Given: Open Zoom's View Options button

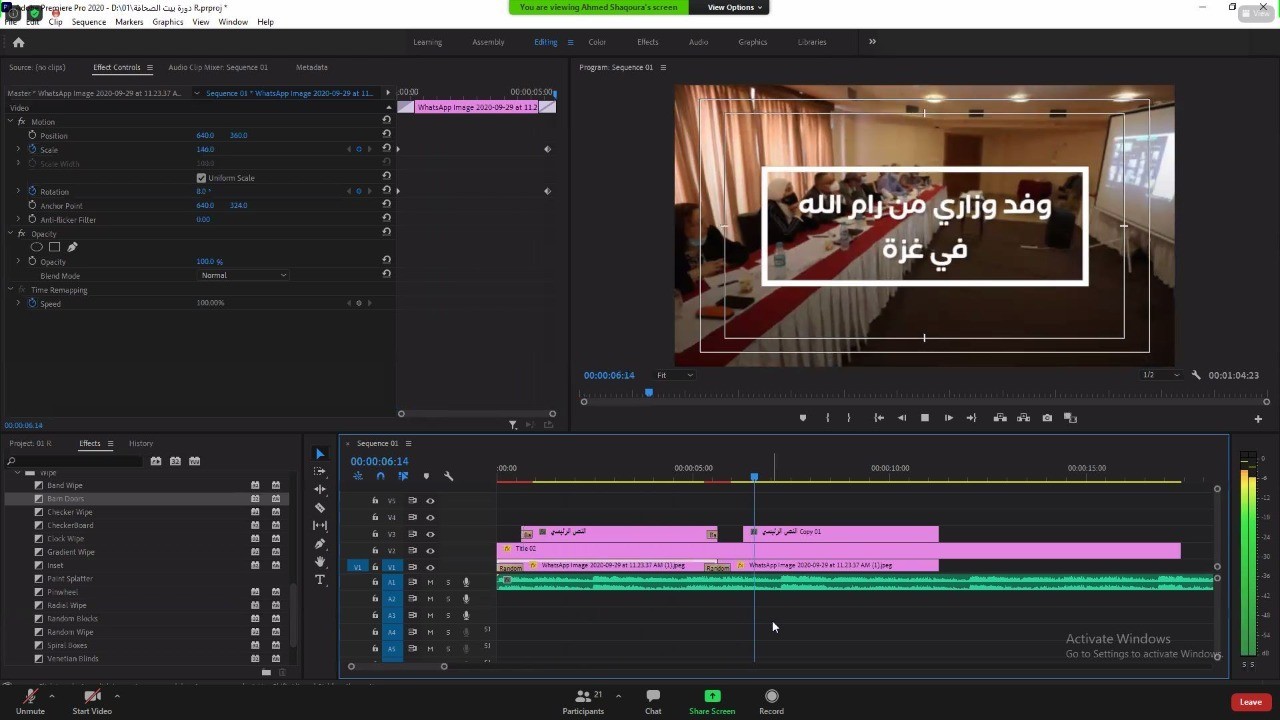Looking at the screenshot, I should coord(735,7).
